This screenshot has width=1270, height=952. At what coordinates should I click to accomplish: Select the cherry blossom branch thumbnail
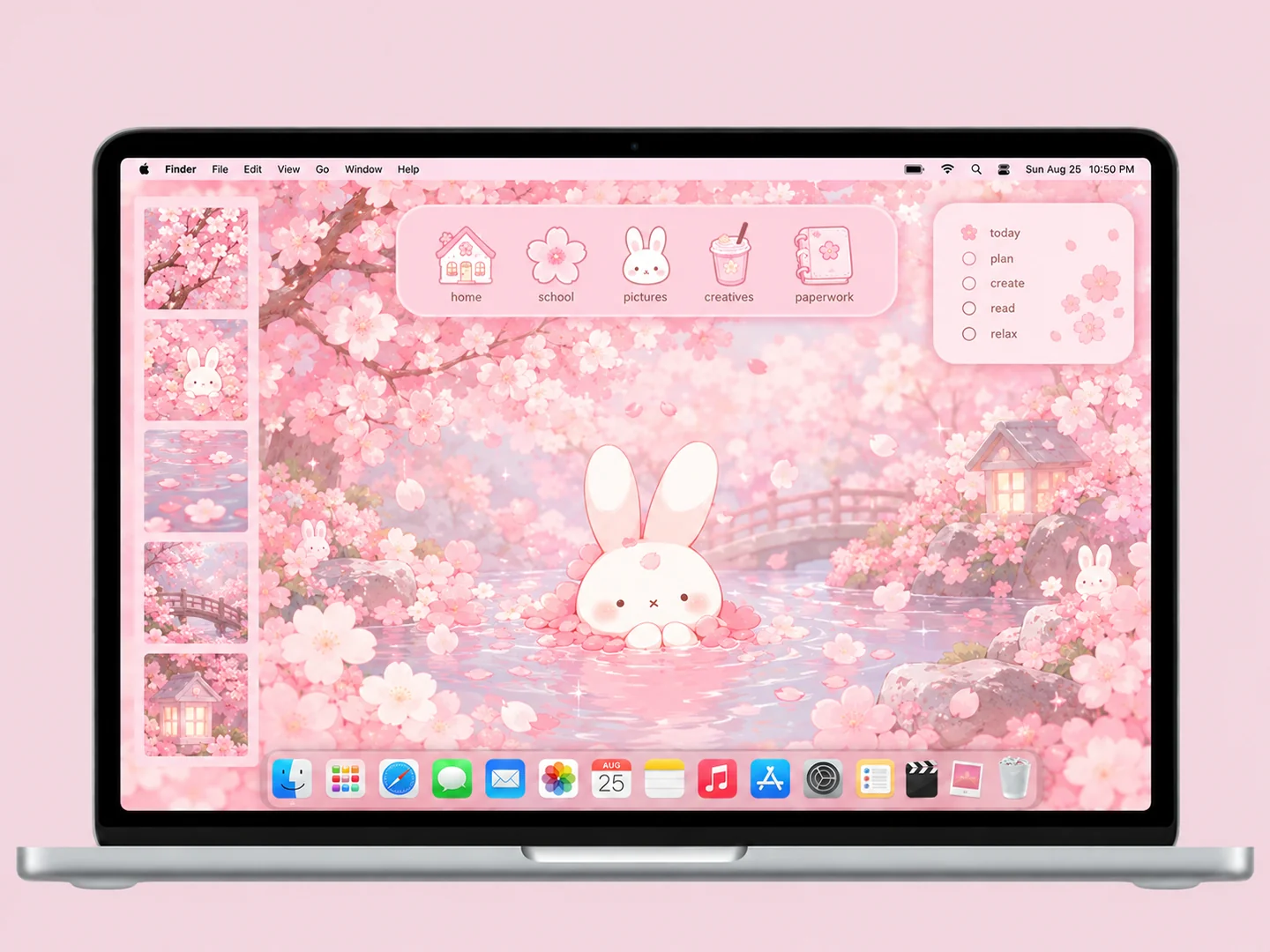(196, 258)
